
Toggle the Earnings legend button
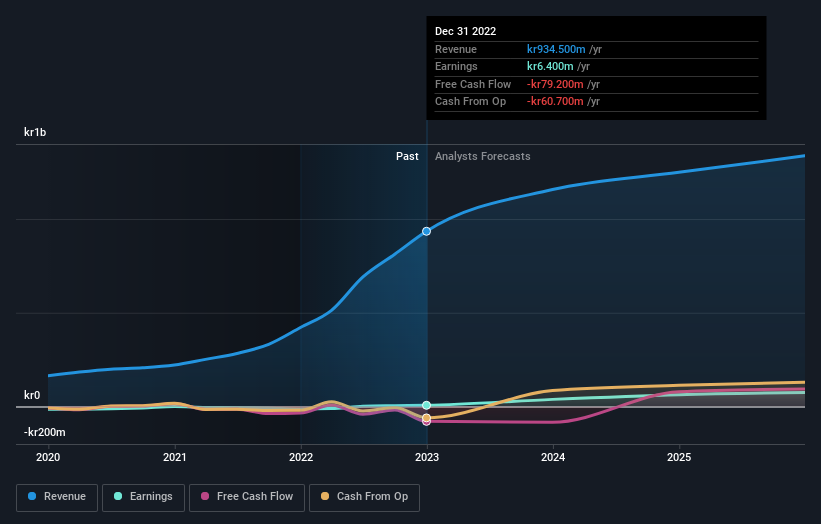(x=143, y=497)
